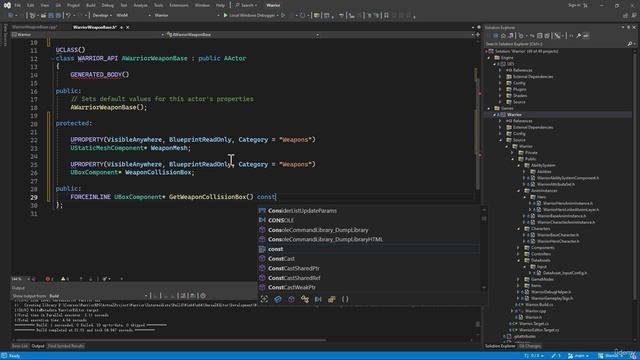Click Local Windows Debugger button
This screenshot has width=640, height=360.
(x=250, y=15)
